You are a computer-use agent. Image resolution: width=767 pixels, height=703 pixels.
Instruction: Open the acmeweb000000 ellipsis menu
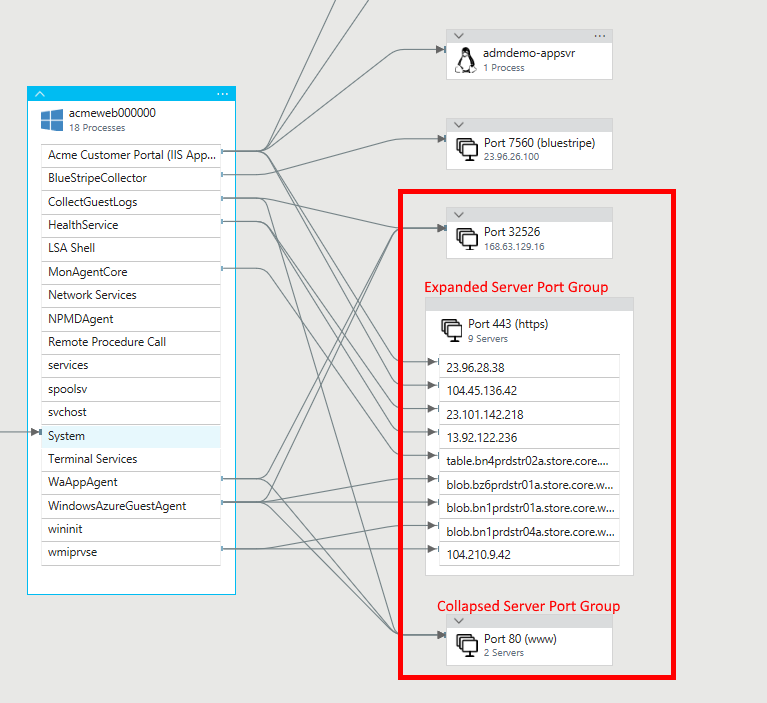coord(222,94)
